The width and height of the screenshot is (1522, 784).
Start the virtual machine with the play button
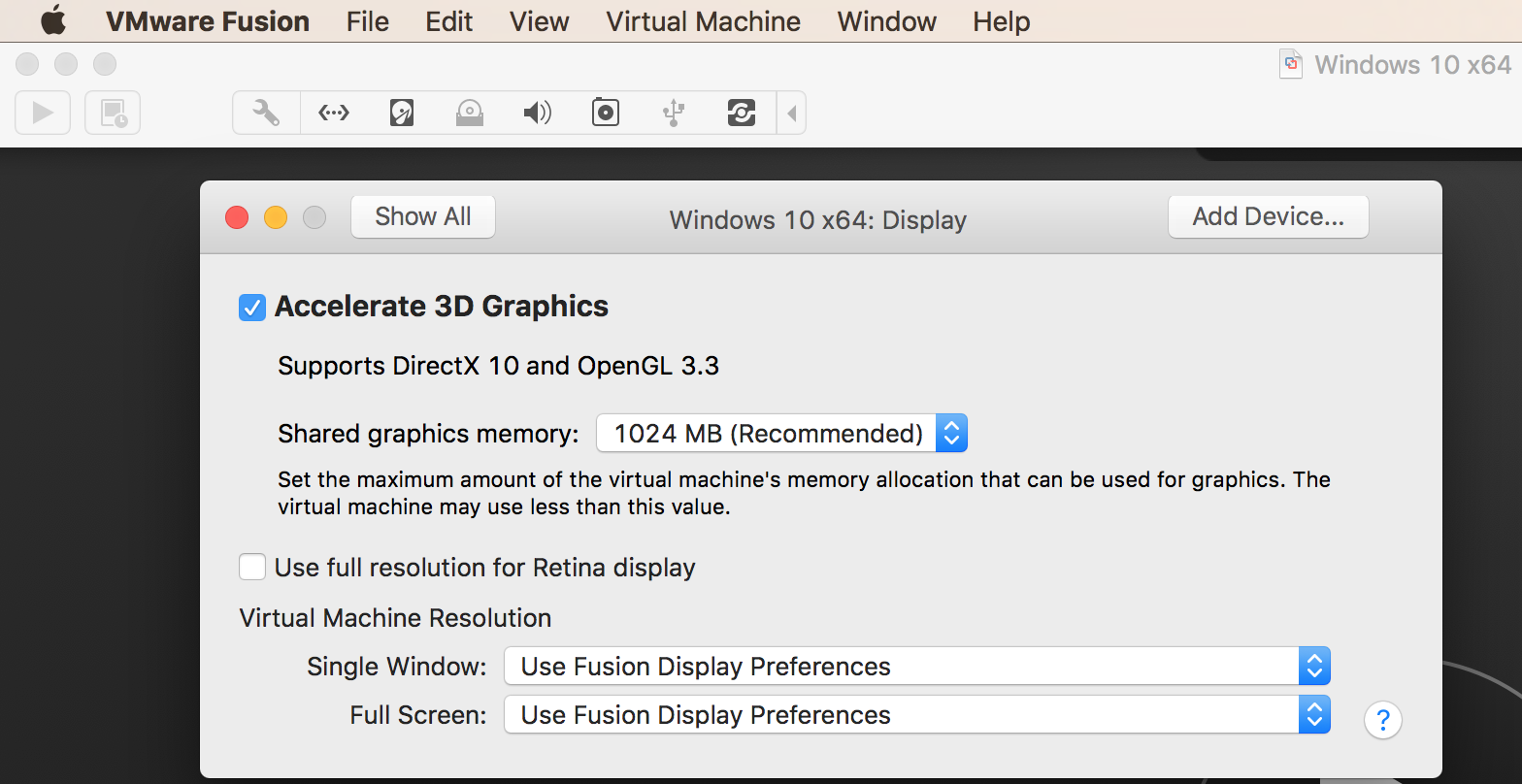[43, 113]
